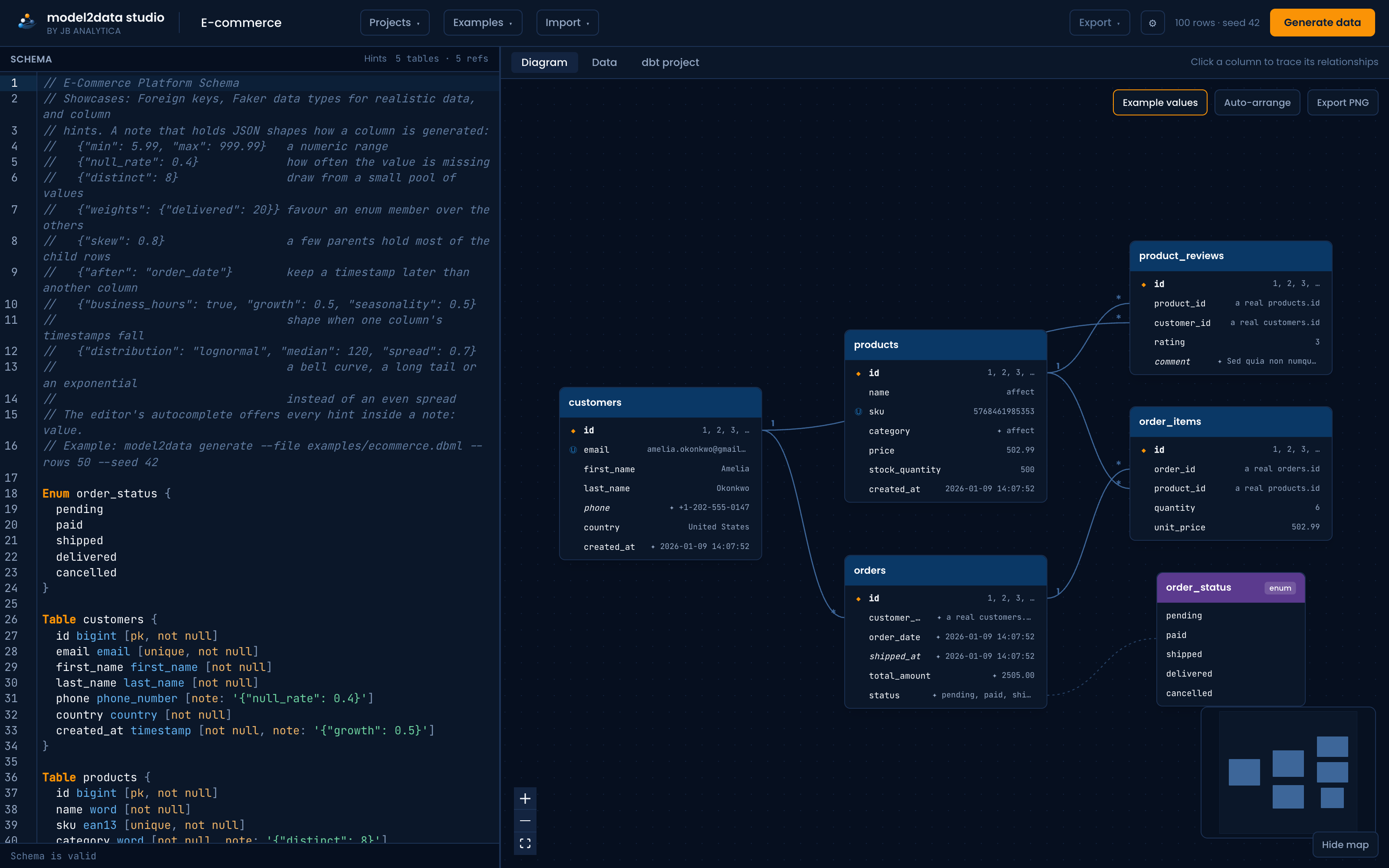Click the 100 rows seed 42 label
Image resolution: width=1389 pixels, height=868 pixels.
pyautogui.click(x=1217, y=23)
